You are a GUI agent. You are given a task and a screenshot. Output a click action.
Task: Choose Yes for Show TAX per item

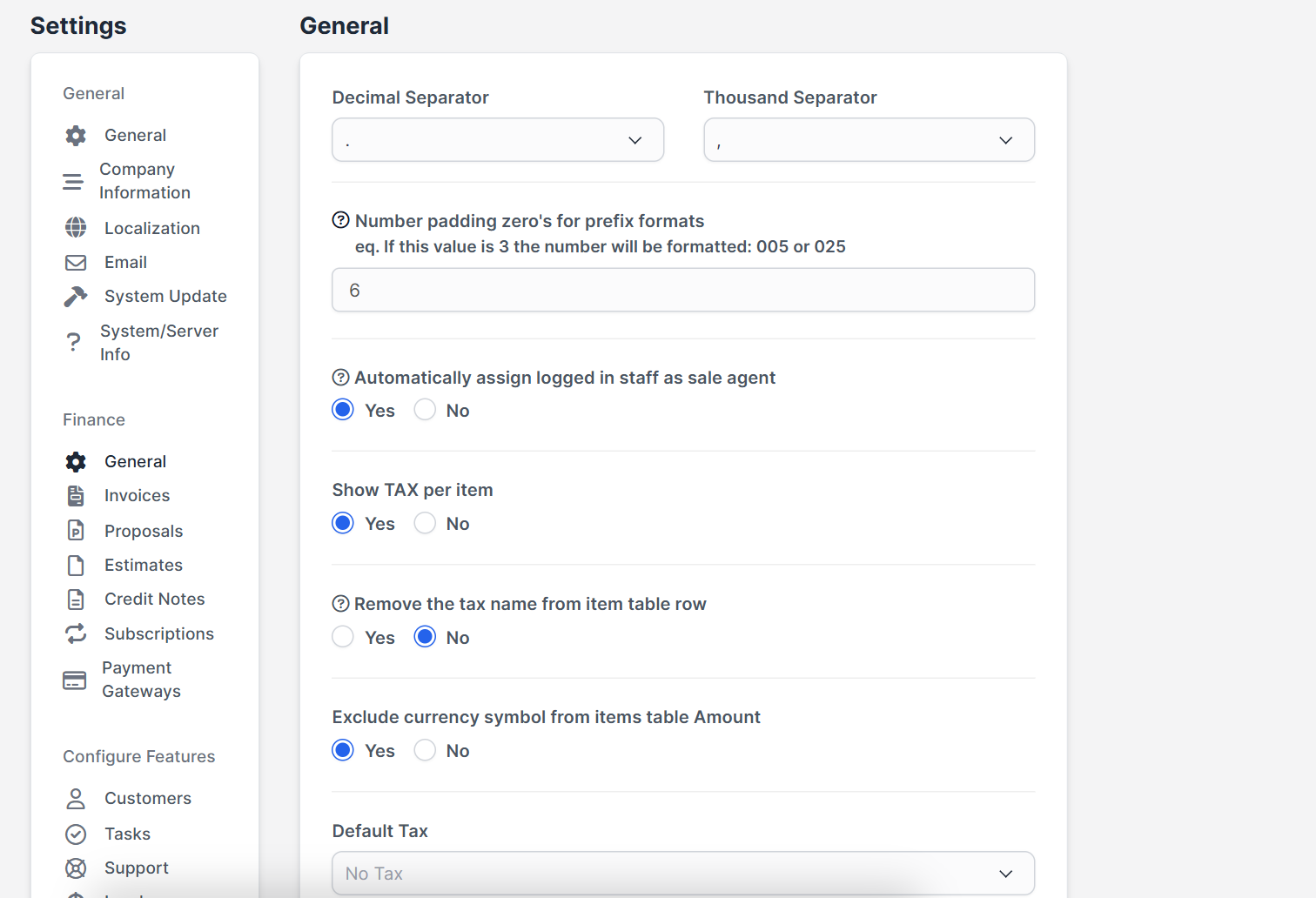pos(343,523)
